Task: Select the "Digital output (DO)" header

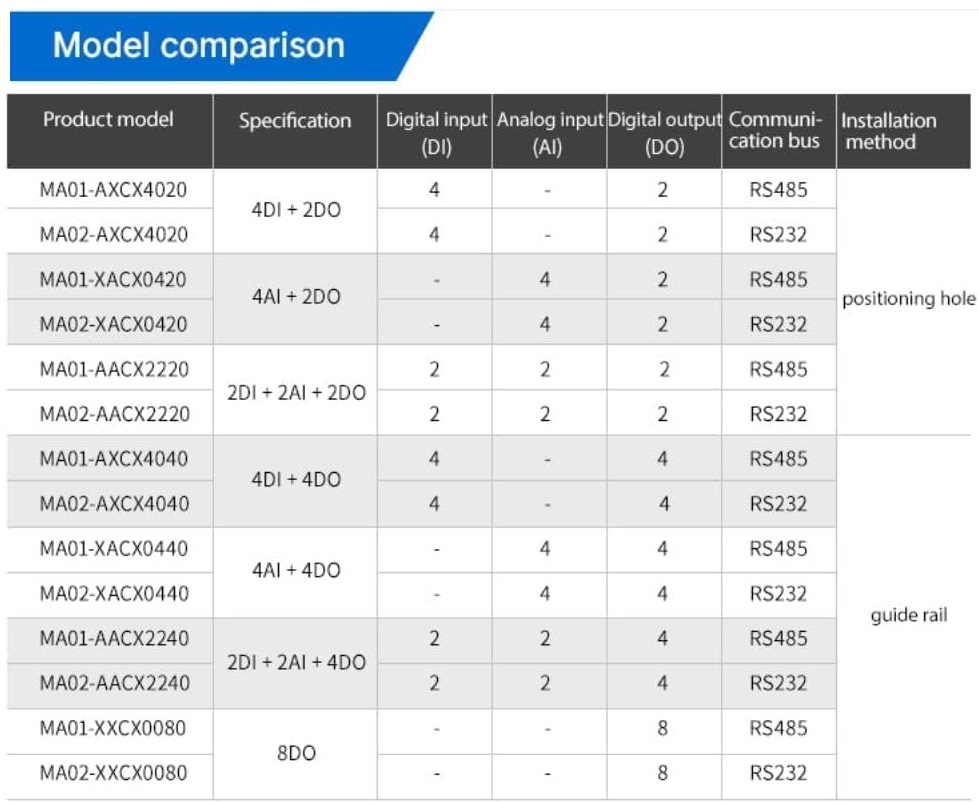Action: [664, 133]
